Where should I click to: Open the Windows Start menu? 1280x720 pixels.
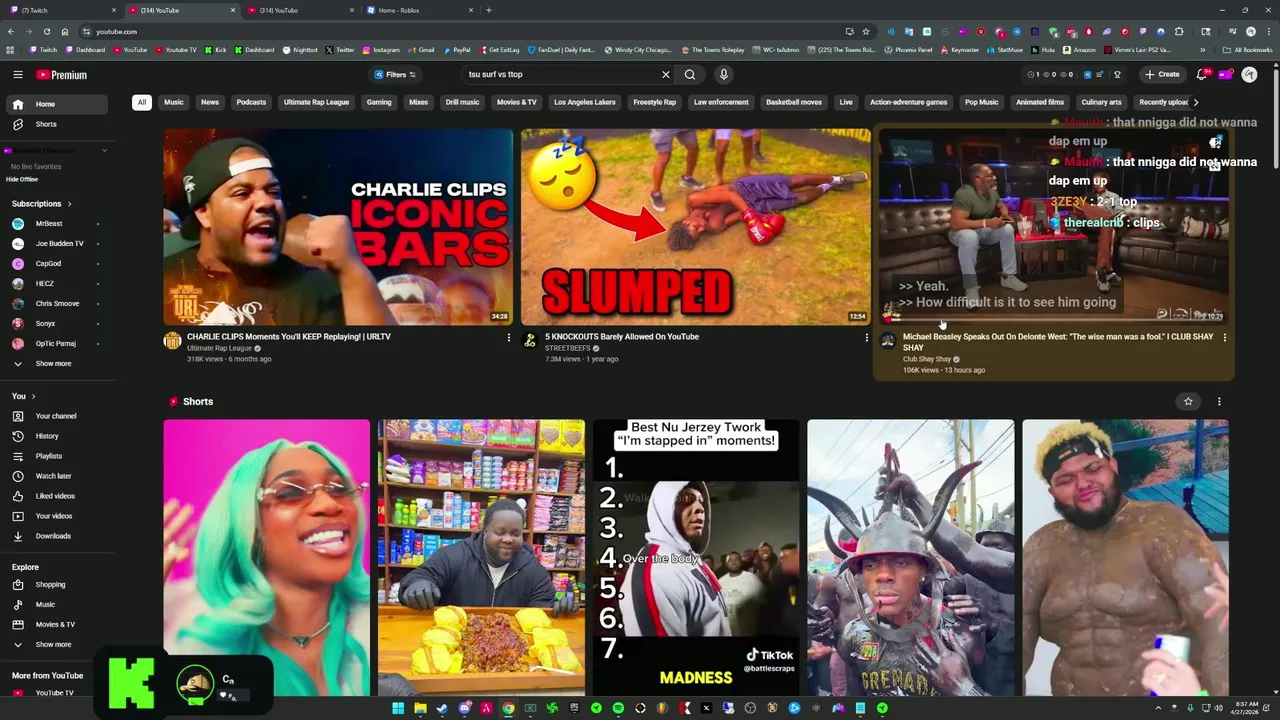398,708
